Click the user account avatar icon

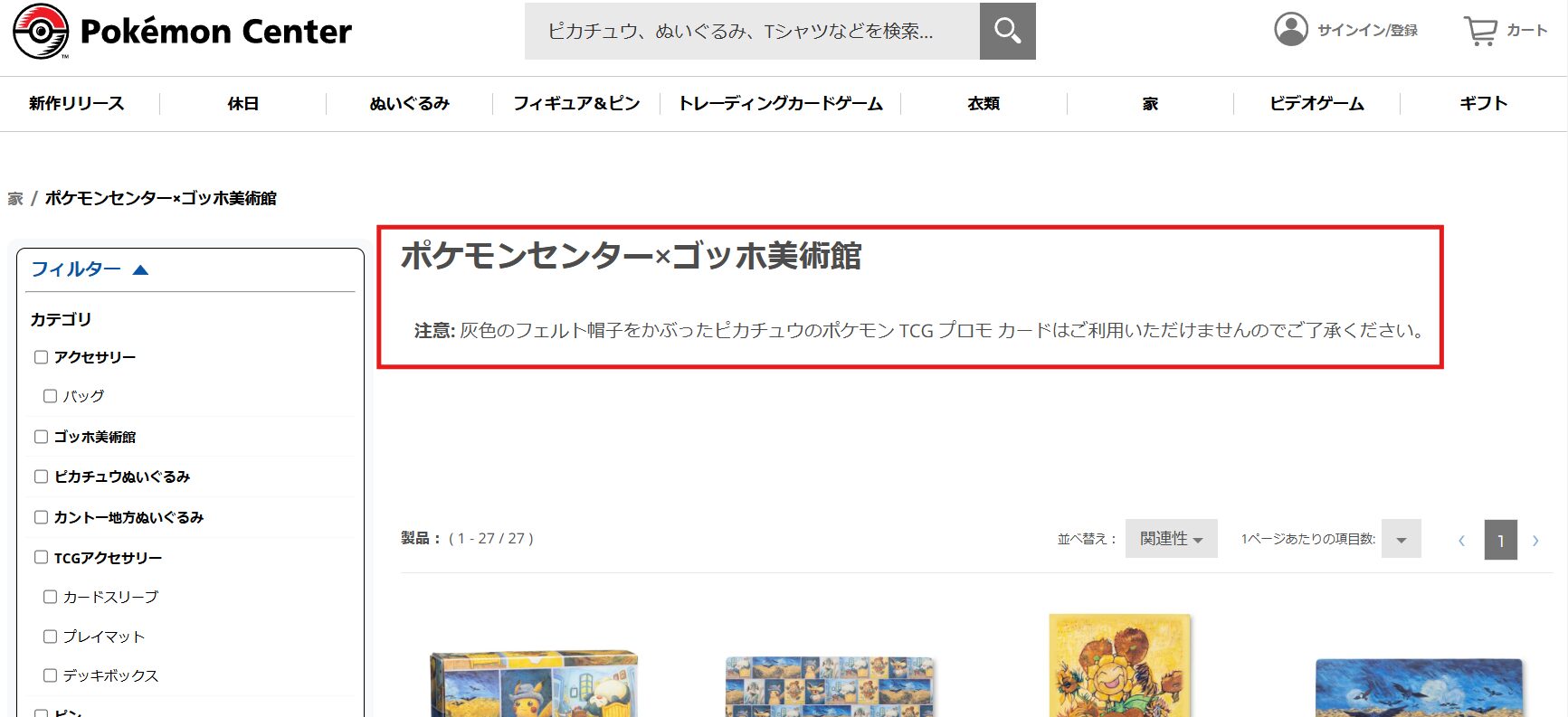[1291, 29]
